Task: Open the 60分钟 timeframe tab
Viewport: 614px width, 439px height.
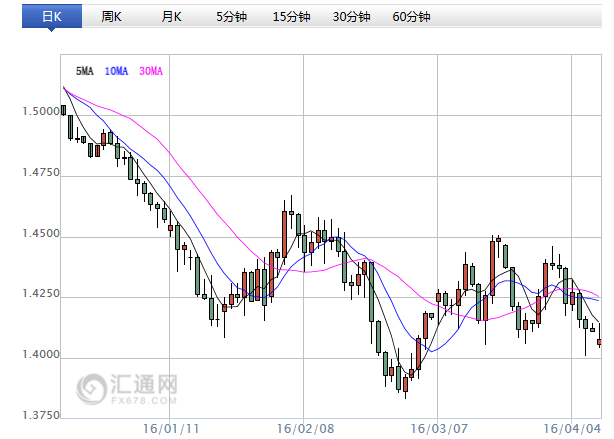Action: coord(412,17)
